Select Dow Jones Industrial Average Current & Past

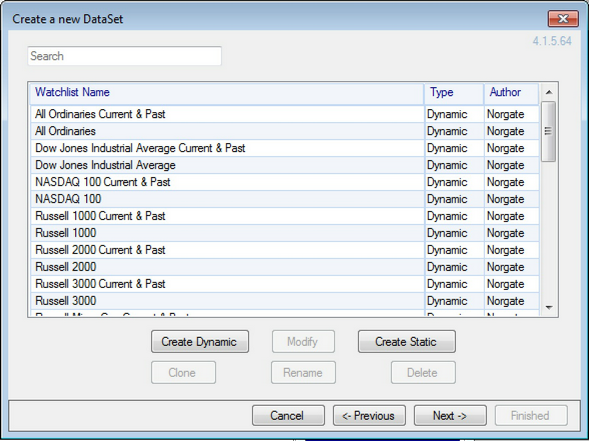pos(285,148)
